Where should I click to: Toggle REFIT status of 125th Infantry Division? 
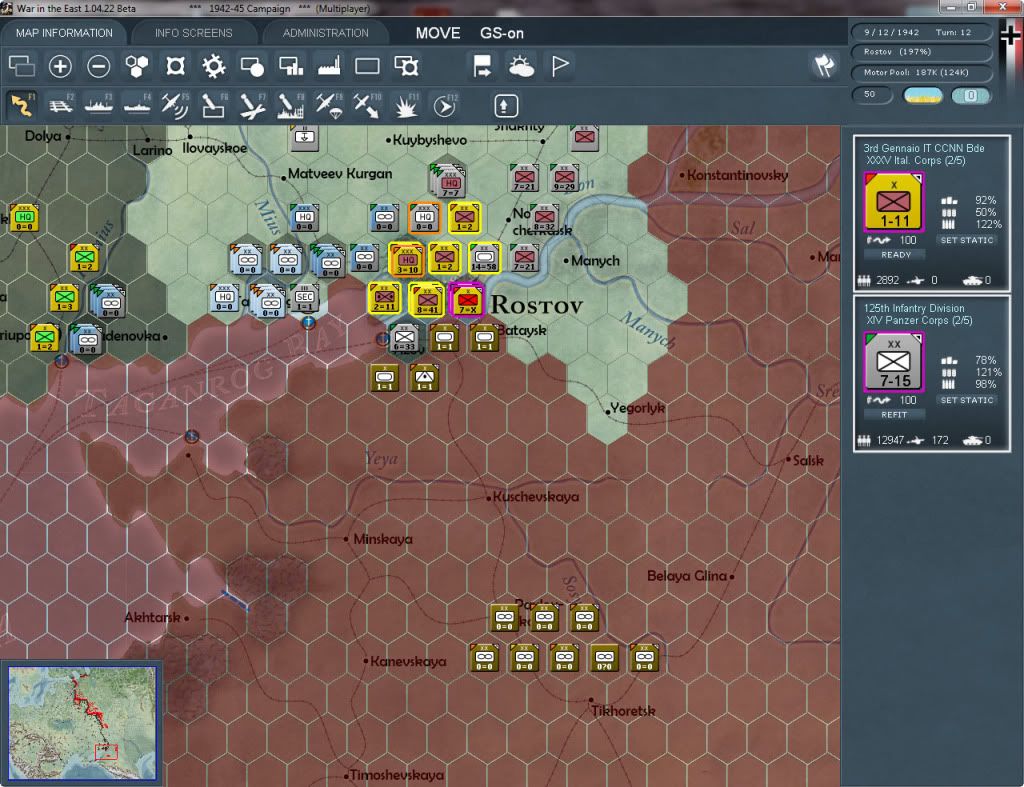point(894,415)
